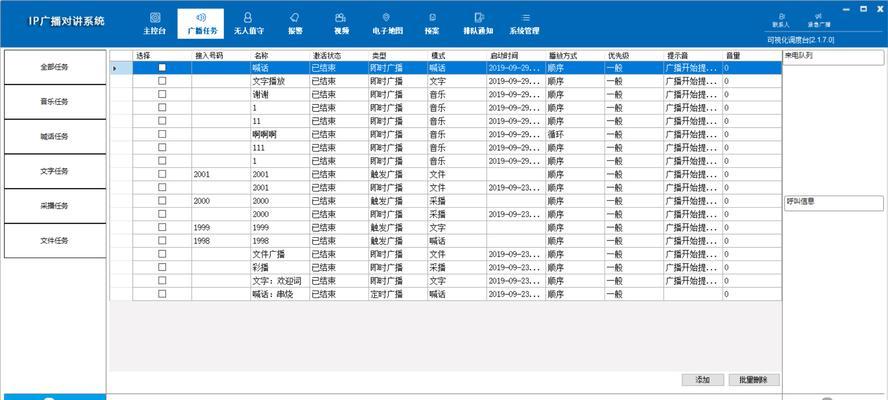Click the 定时广播 type cell
Screen dimensions: 888x400
pyautogui.click(x=398, y=294)
